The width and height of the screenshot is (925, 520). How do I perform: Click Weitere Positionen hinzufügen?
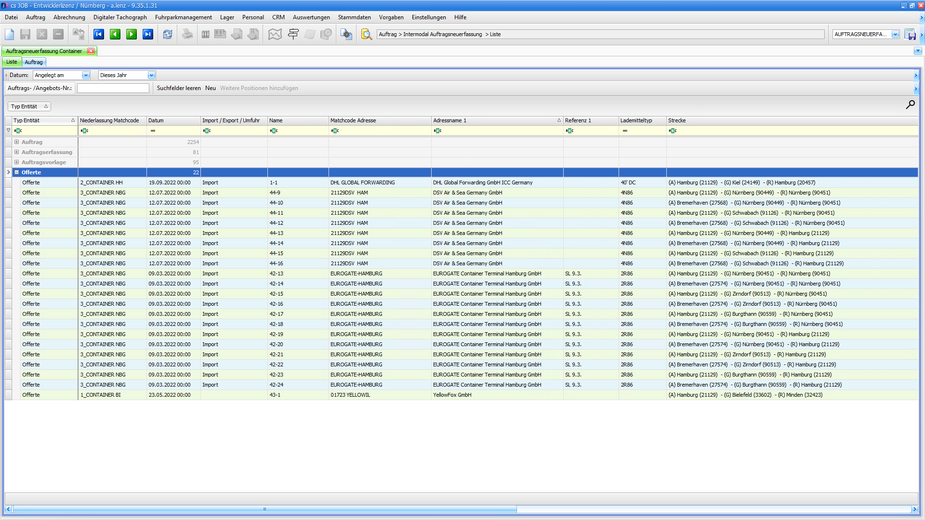pos(259,88)
